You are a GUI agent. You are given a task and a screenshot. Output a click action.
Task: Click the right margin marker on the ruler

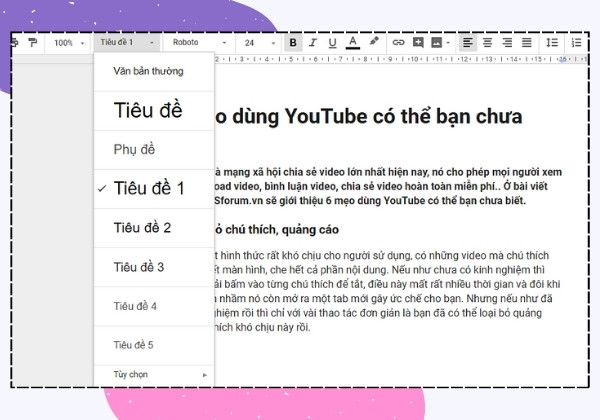(562, 59)
